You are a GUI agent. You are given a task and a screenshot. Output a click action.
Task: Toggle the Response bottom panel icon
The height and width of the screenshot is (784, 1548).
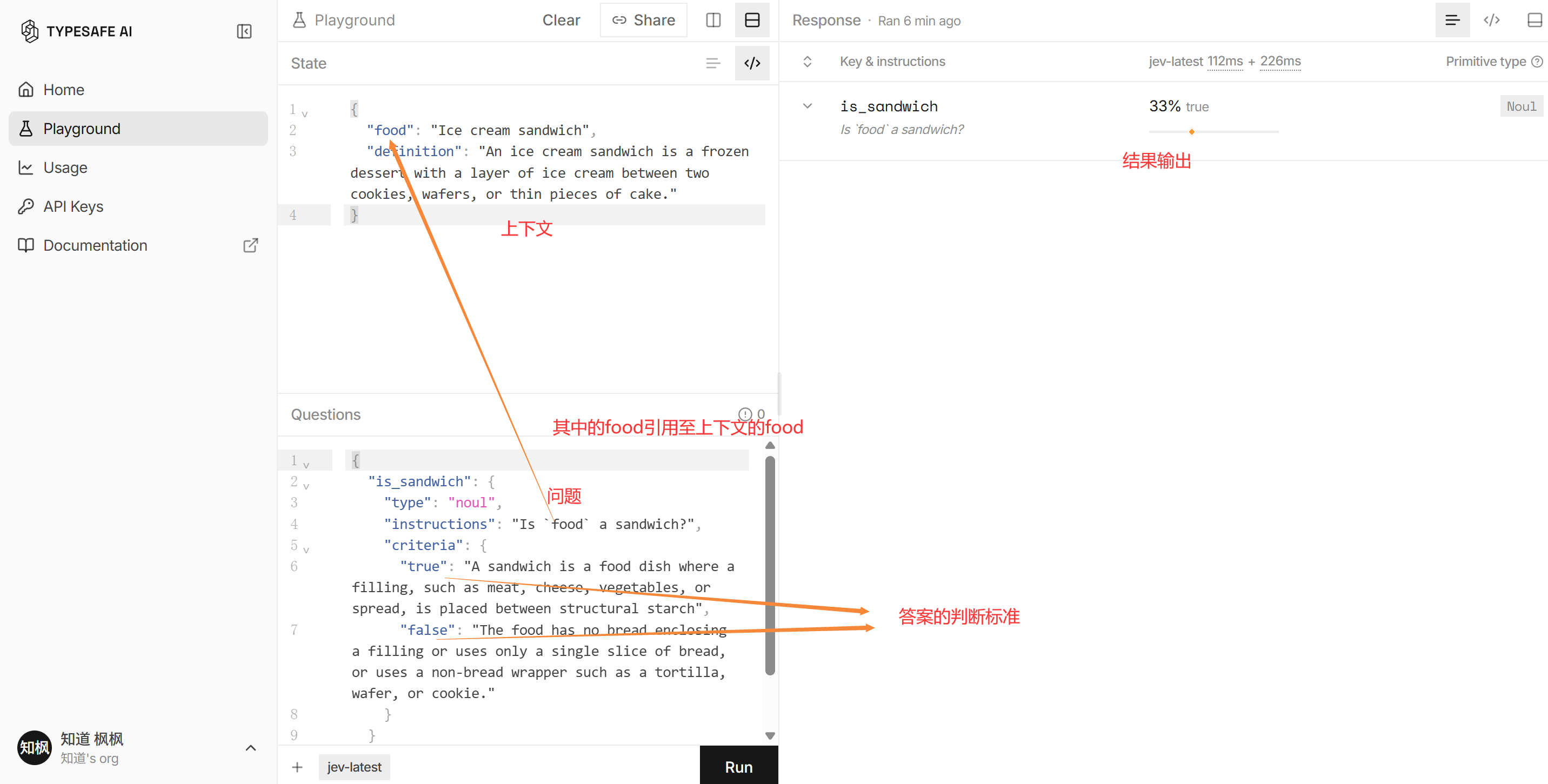point(1534,21)
